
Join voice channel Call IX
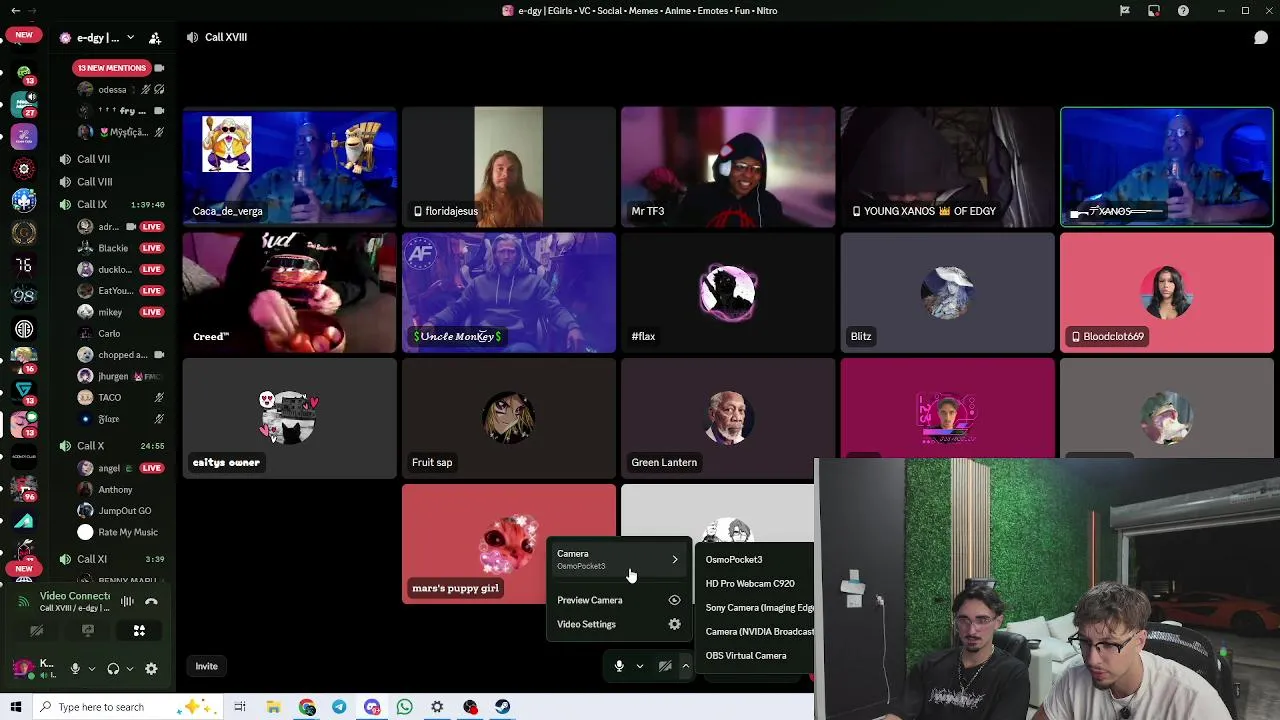(92, 204)
